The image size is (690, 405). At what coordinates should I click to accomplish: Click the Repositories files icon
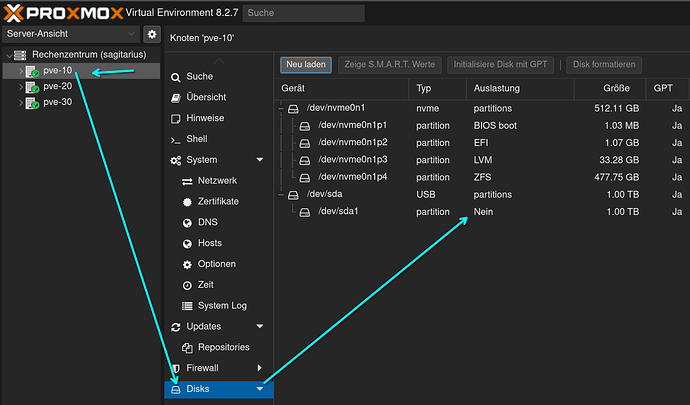coord(187,348)
